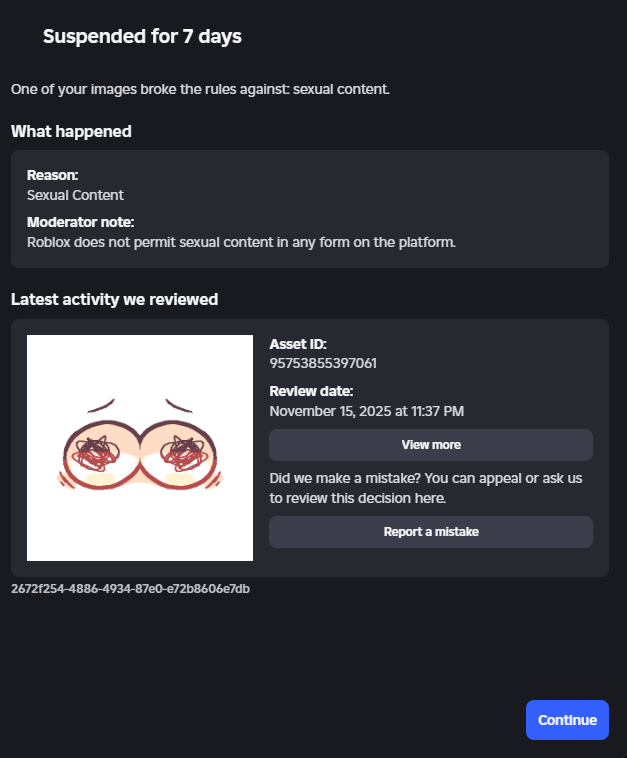Image resolution: width=627 pixels, height=758 pixels.
Task: Click the 'Reason:' label
Action: (52, 175)
